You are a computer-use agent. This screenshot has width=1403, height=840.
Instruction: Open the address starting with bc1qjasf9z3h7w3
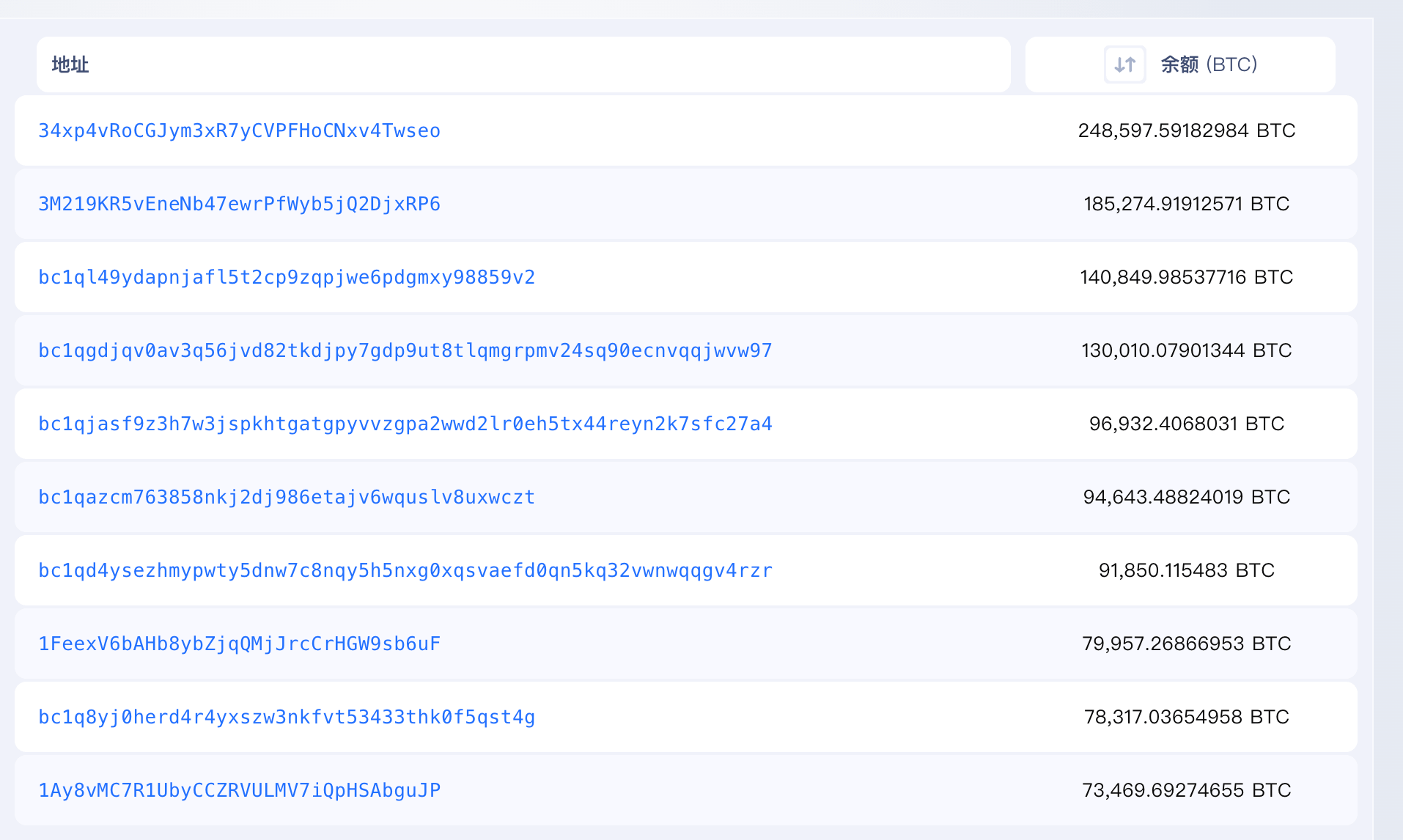pos(405,424)
